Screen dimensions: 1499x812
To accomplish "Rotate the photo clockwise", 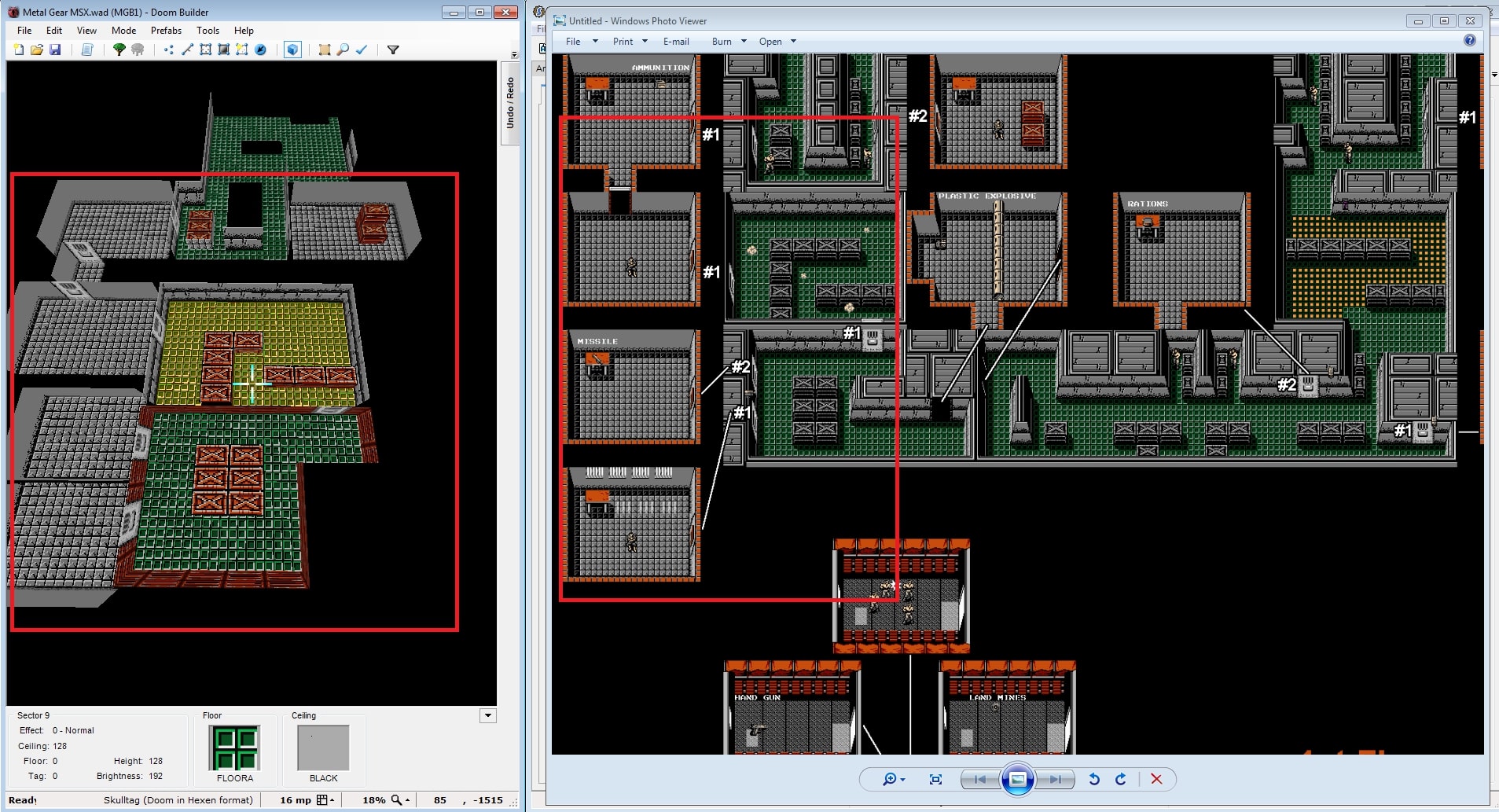I will pos(1121,779).
